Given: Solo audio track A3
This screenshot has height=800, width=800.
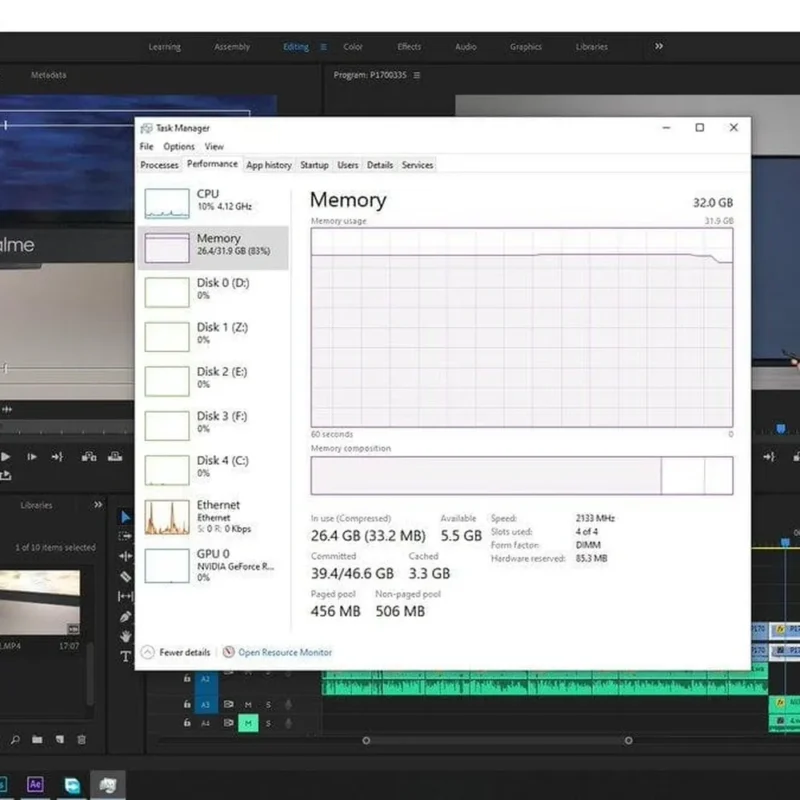Looking at the screenshot, I should tap(268, 705).
